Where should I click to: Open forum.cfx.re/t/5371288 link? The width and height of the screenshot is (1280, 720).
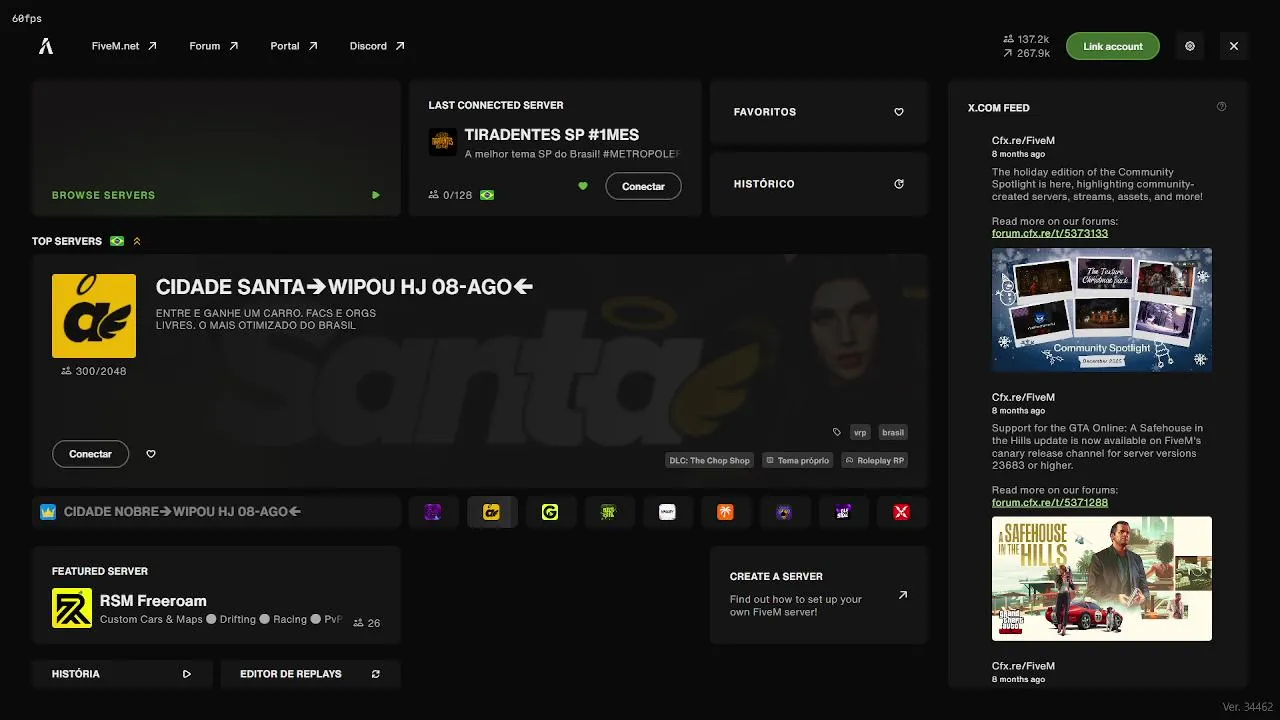click(1050, 502)
